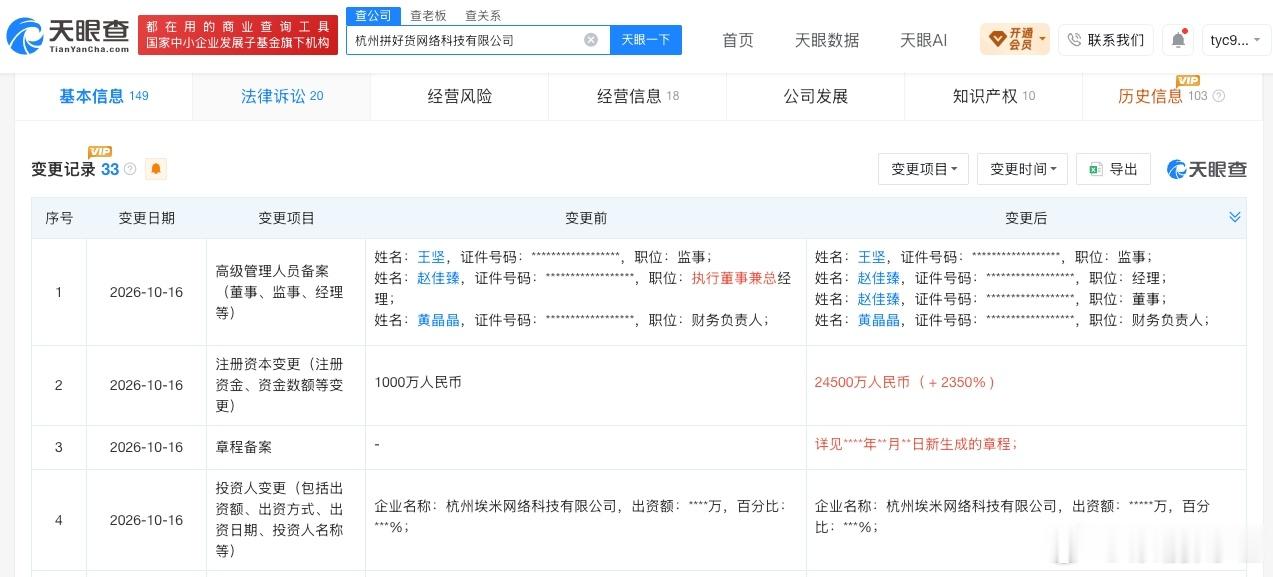Open TianYanCha brand logo beside 导出
The height and width of the screenshot is (577, 1273).
(1207, 169)
